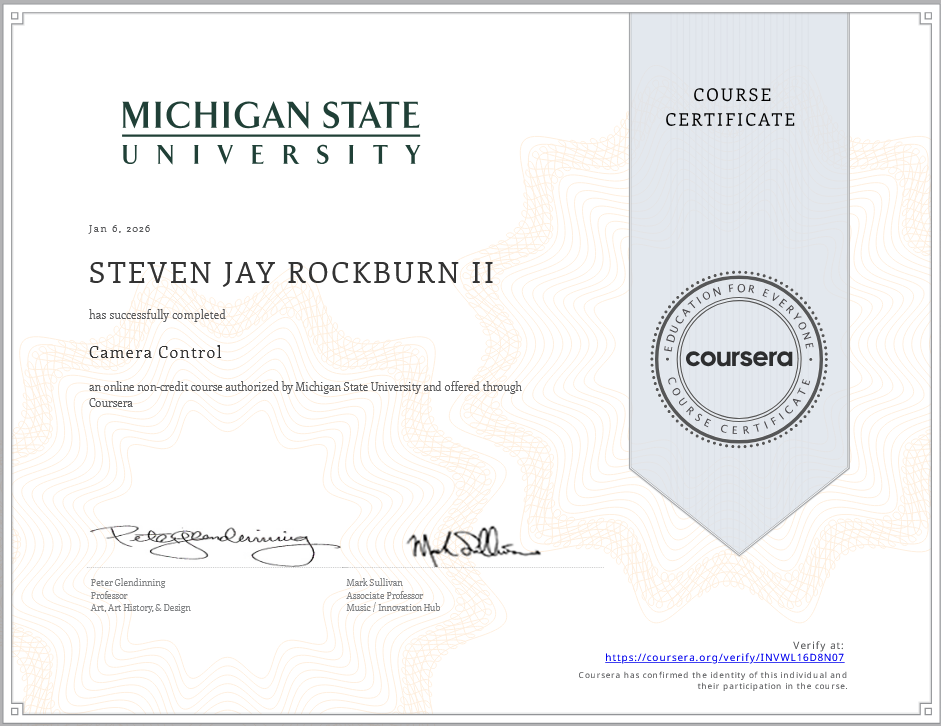Click the Michigan State University logo
This screenshot has height=726, width=941.
coord(271,132)
